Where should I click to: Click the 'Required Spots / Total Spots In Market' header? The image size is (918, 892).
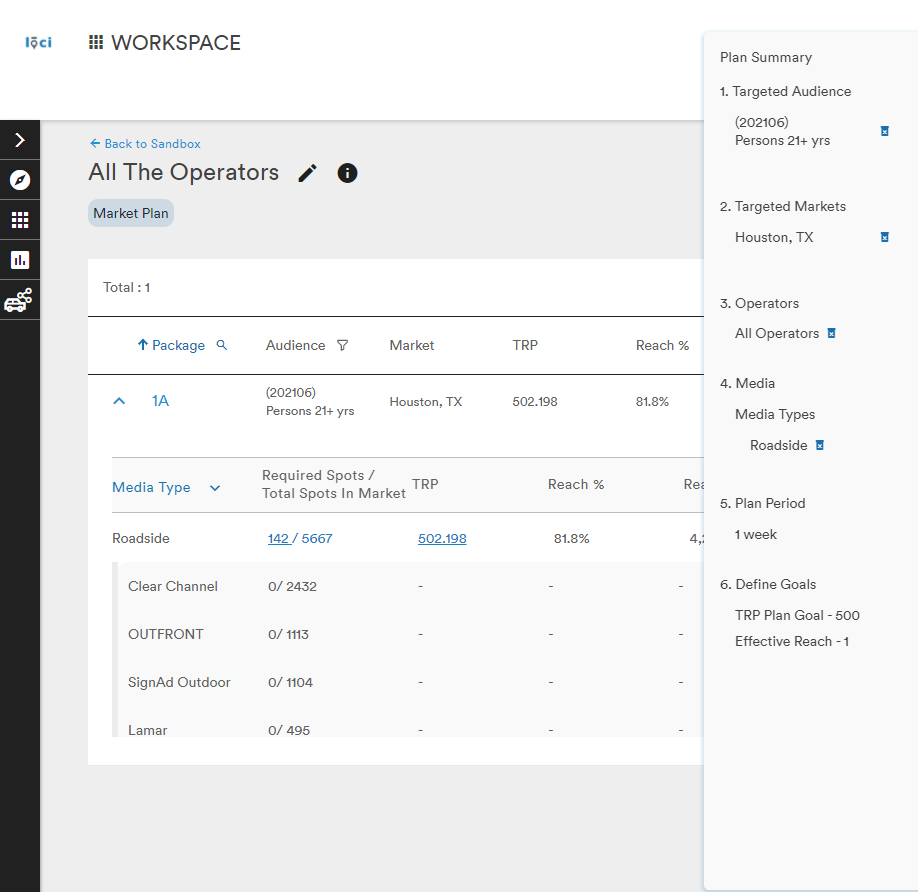pyautogui.click(x=334, y=484)
